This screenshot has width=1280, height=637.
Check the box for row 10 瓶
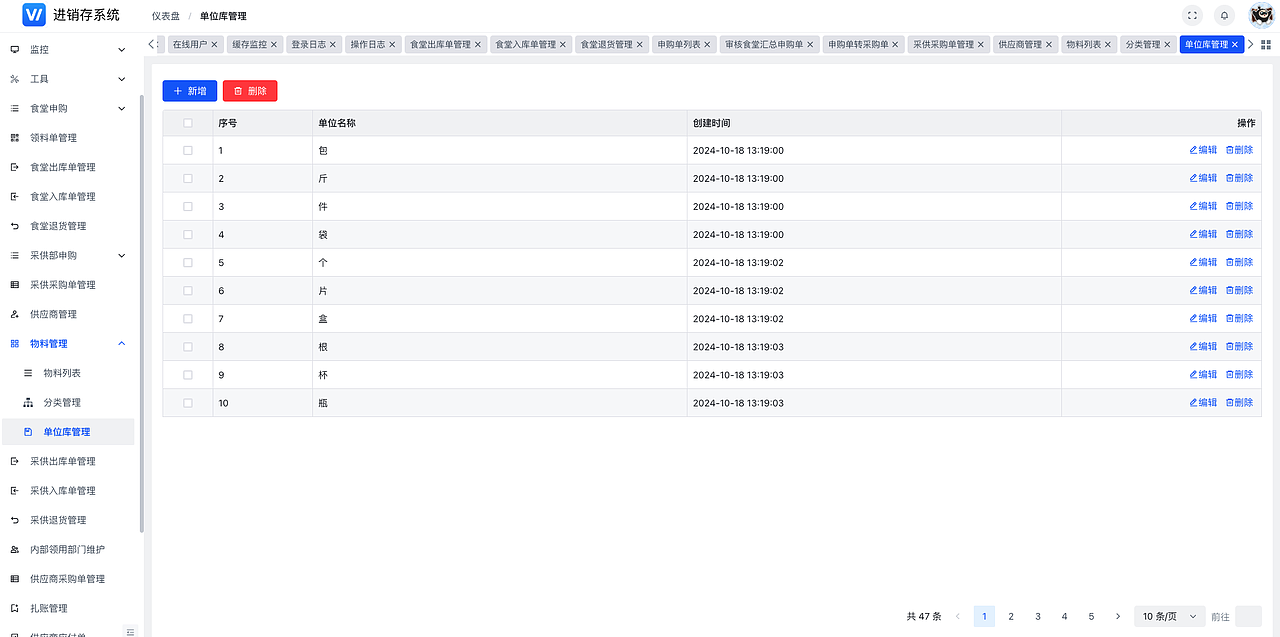[188, 402]
